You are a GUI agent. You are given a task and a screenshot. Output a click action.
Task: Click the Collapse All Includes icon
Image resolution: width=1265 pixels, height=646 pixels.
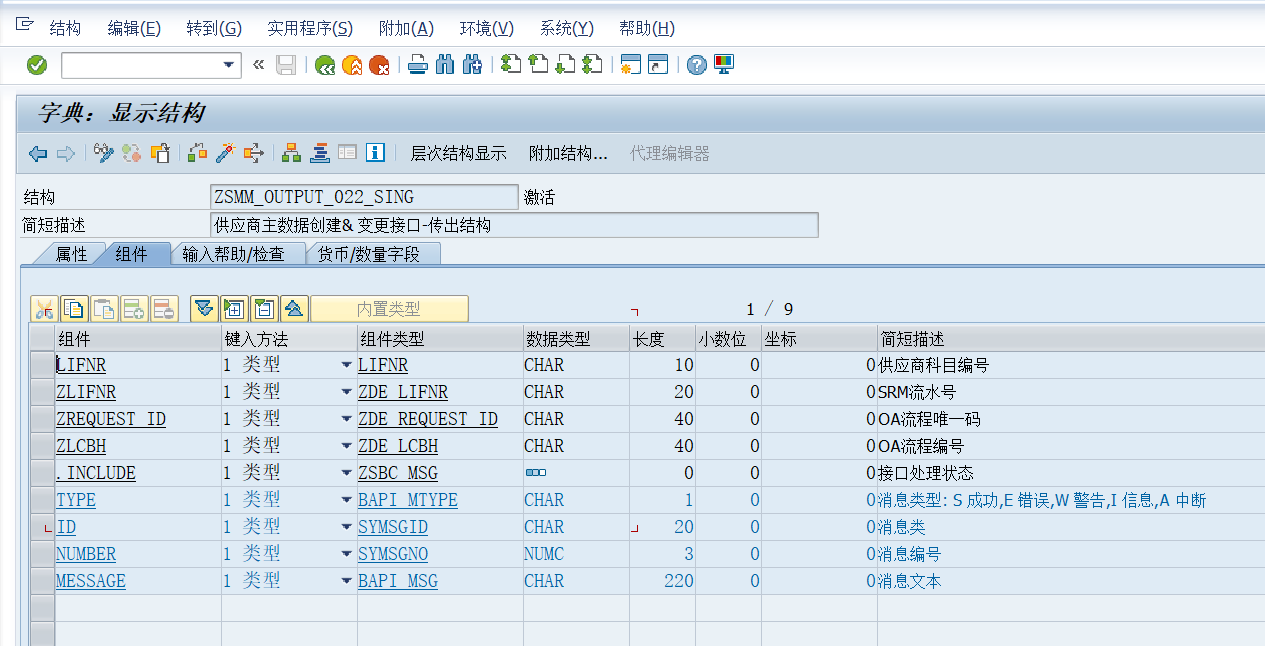coord(294,309)
